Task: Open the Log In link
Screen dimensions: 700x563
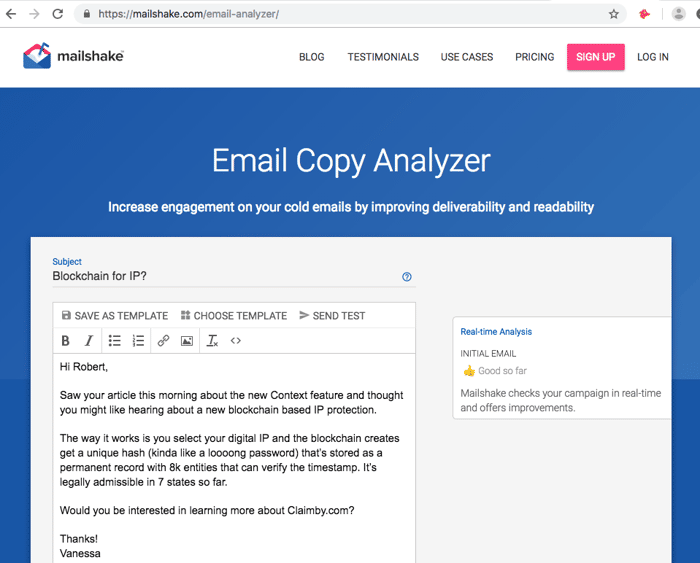Action: [x=653, y=57]
